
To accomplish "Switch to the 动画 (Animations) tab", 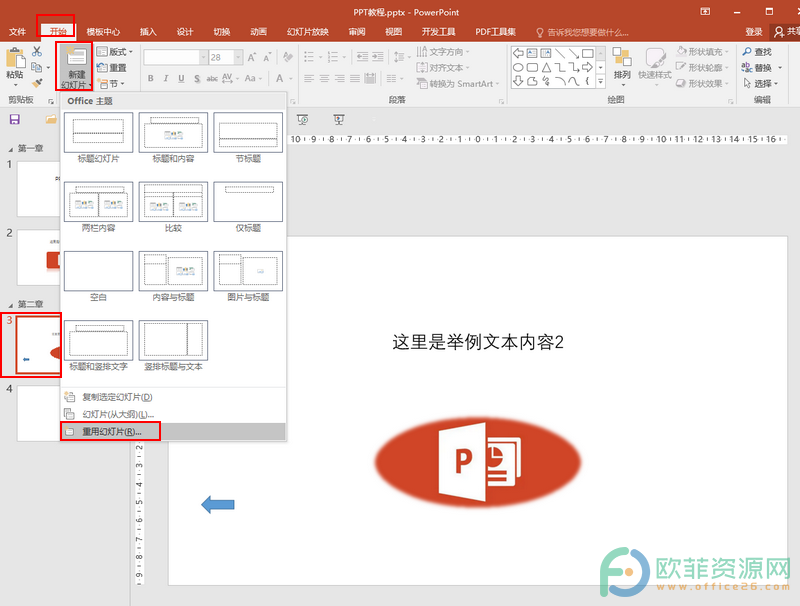I will tap(258, 32).
